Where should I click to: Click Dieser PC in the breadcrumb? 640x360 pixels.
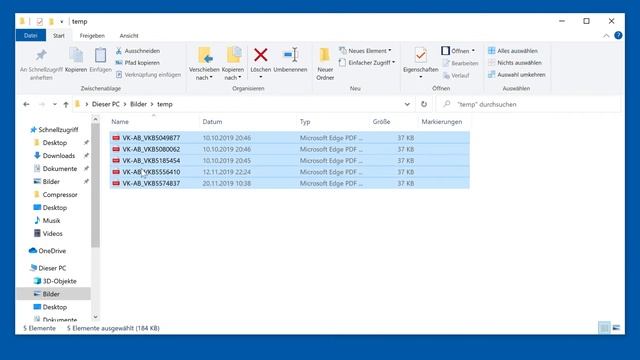106,104
